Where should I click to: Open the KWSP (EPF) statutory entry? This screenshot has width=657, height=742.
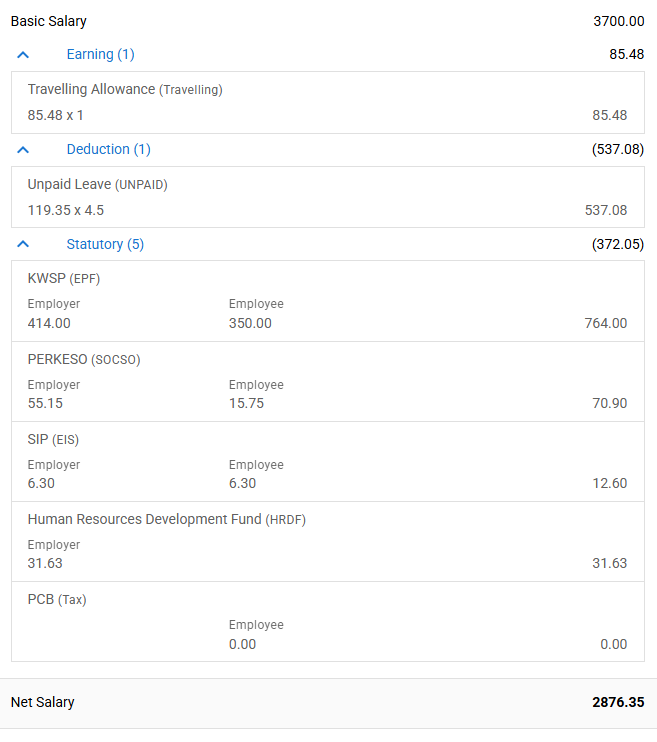64,279
